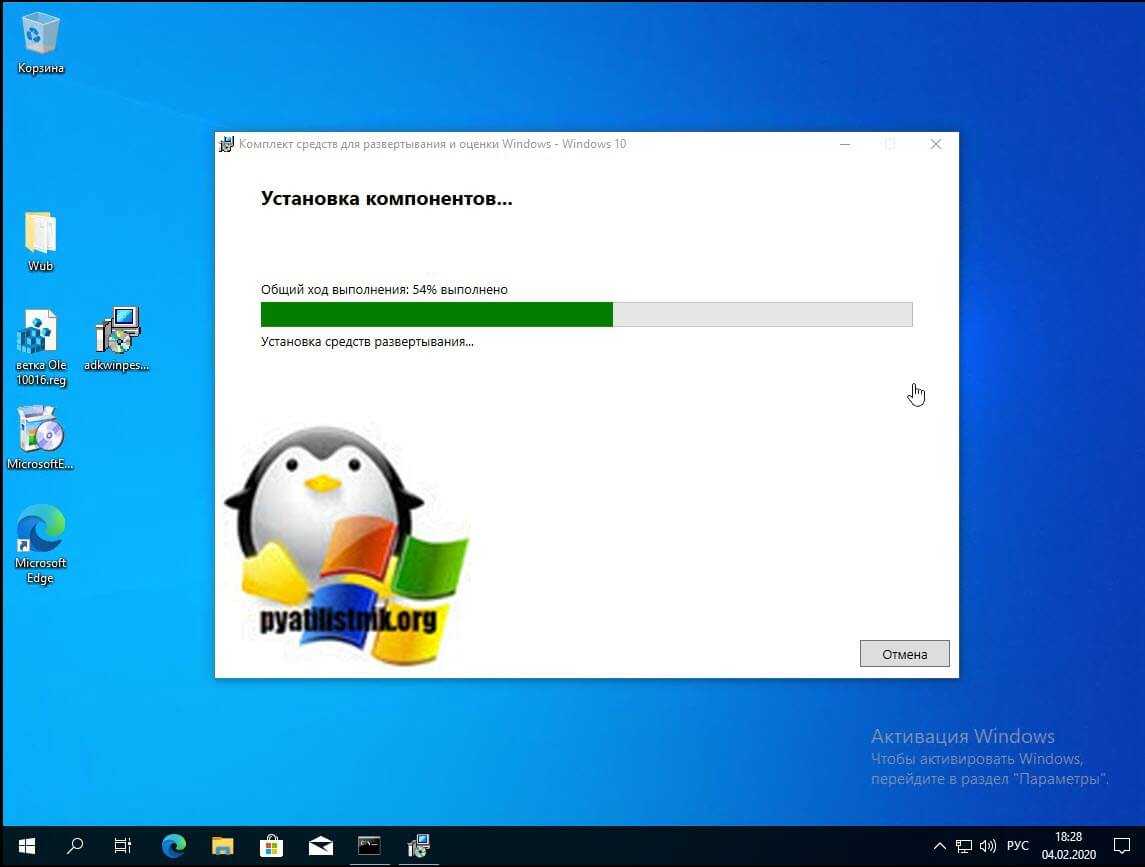Open the volume speaker tray icon
The image size is (1145, 867).
[x=988, y=846]
